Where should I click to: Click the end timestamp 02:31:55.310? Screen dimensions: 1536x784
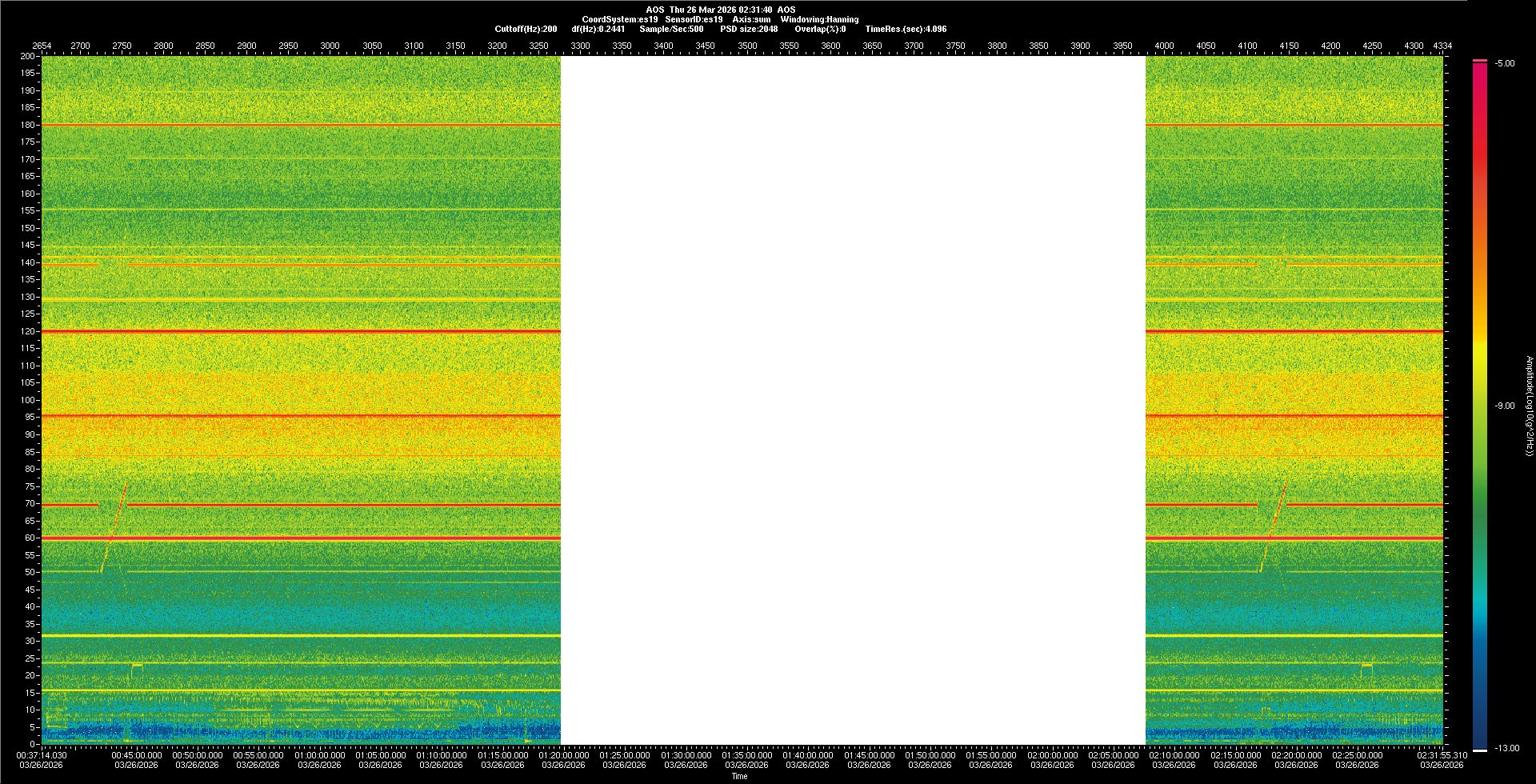point(1442,755)
